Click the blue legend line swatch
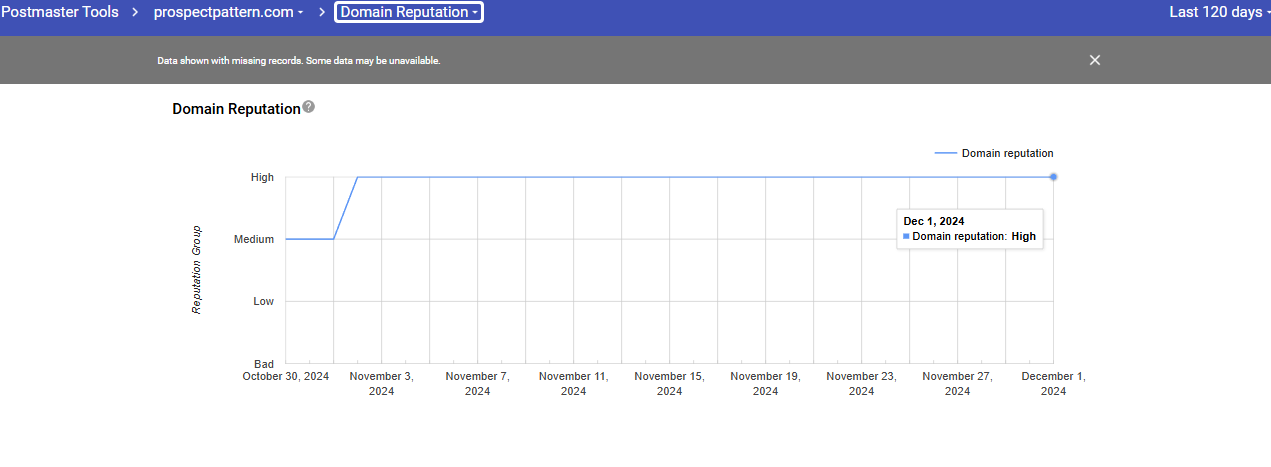The height and width of the screenshot is (467, 1271). pos(946,153)
